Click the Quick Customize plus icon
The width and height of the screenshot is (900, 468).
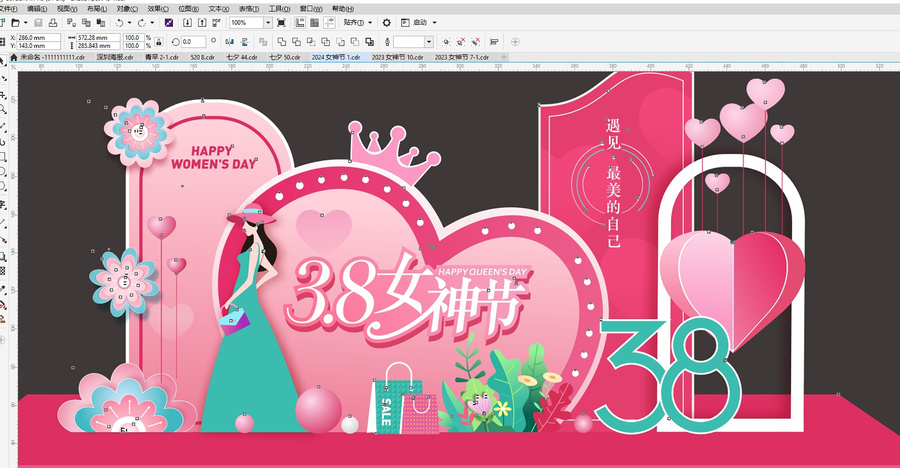click(515, 41)
